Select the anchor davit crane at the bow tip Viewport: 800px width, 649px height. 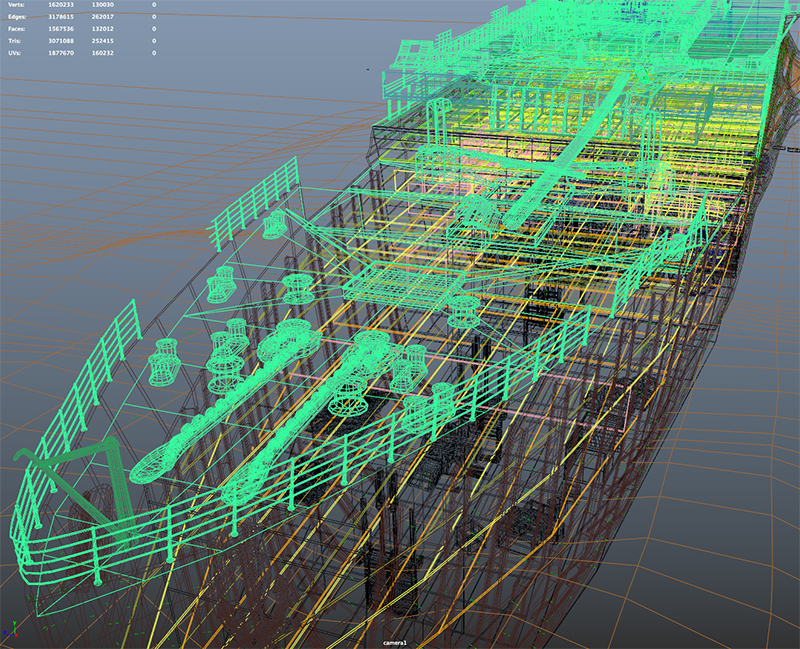click(x=70, y=480)
